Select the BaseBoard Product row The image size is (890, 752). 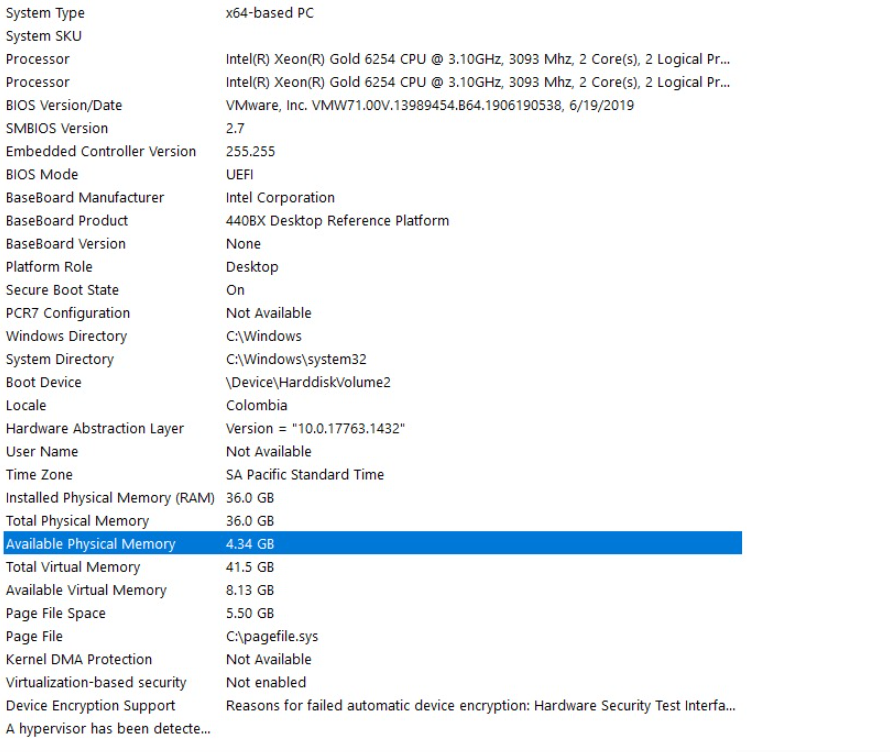pyautogui.click(x=67, y=221)
